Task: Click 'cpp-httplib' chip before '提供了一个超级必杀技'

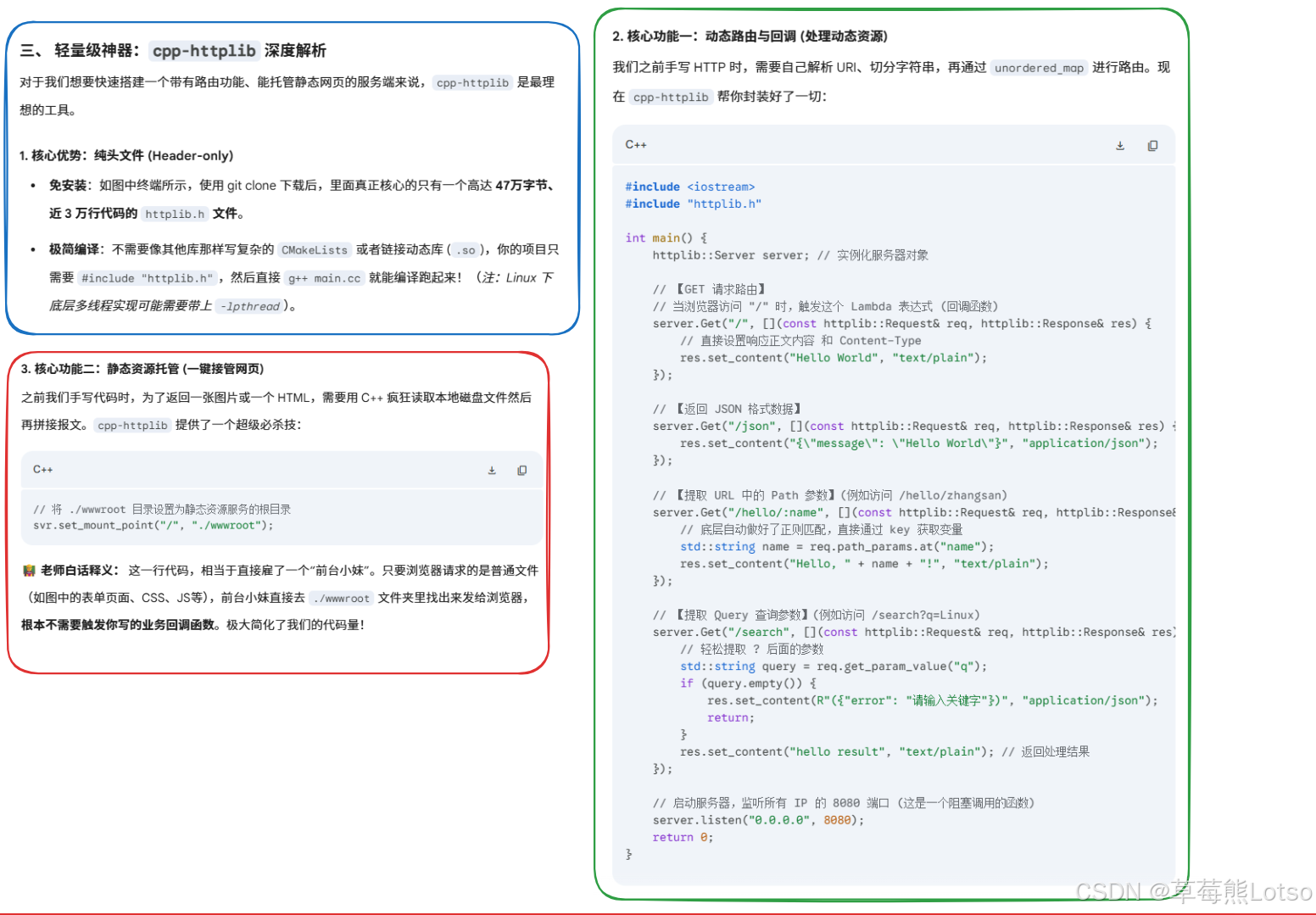Action: [x=133, y=426]
